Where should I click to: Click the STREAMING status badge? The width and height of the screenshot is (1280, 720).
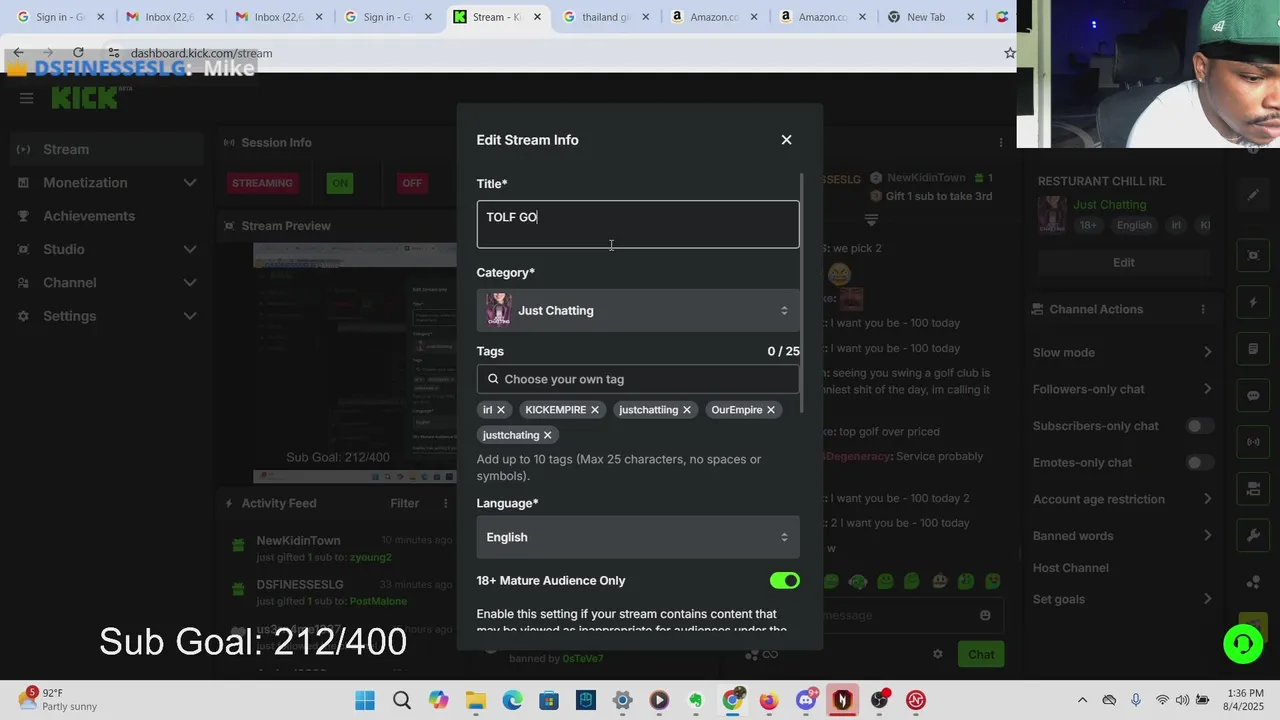pos(262,183)
